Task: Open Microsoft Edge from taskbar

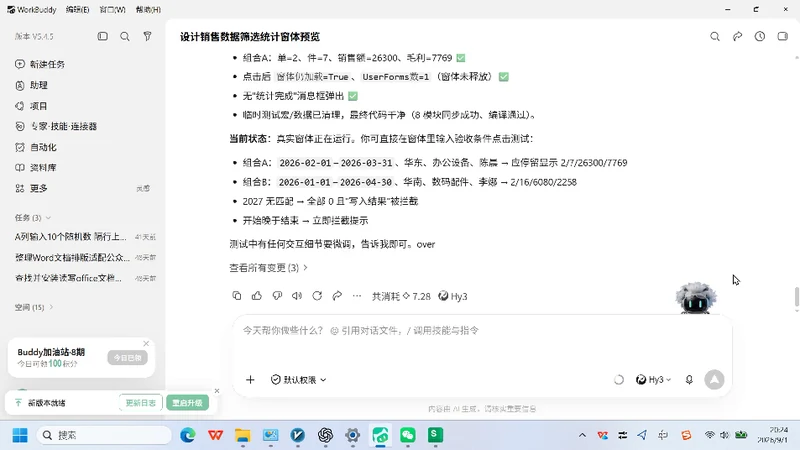Action: click(188, 435)
